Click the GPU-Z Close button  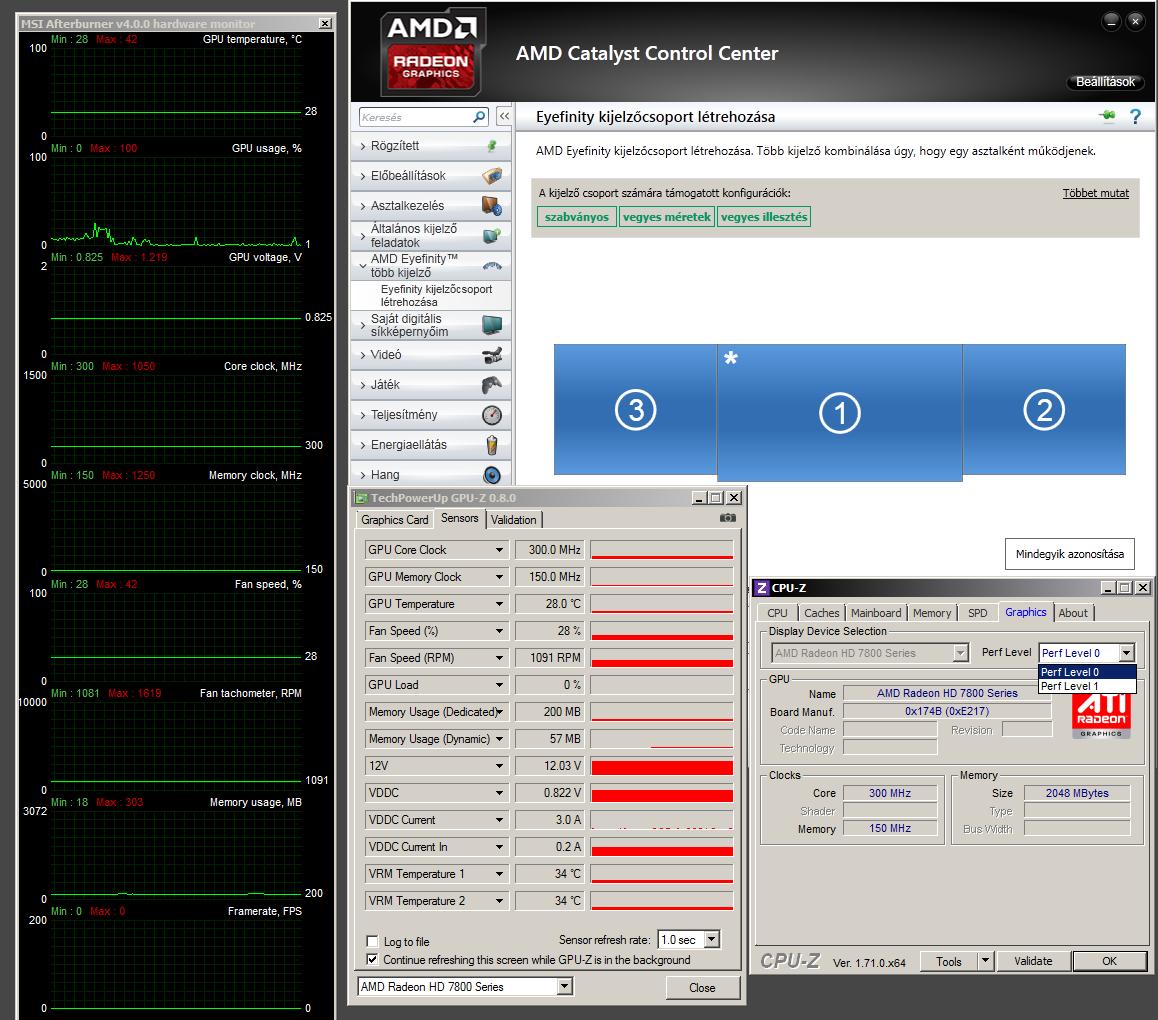(702, 988)
